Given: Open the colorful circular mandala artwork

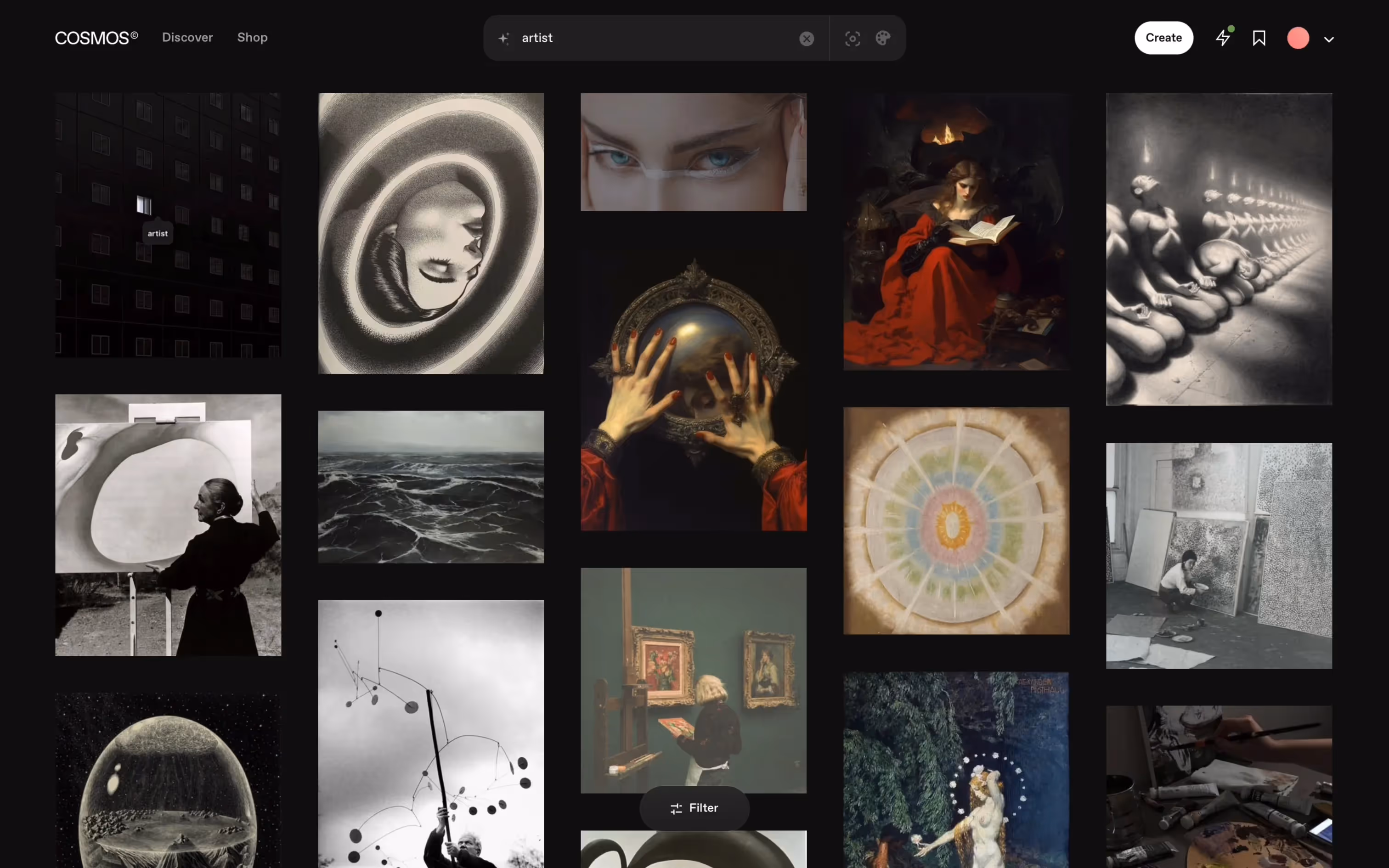Looking at the screenshot, I should pyautogui.click(x=956, y=521).
